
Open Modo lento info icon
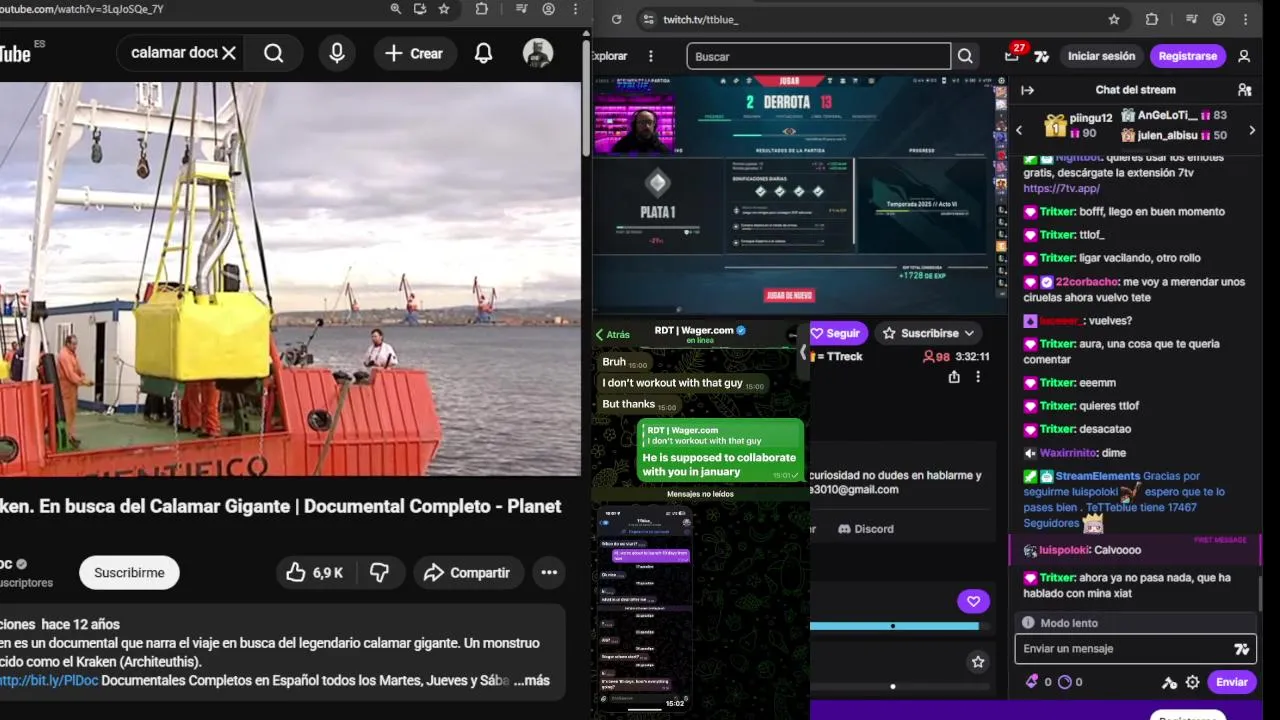click(x=1027, y=623)
